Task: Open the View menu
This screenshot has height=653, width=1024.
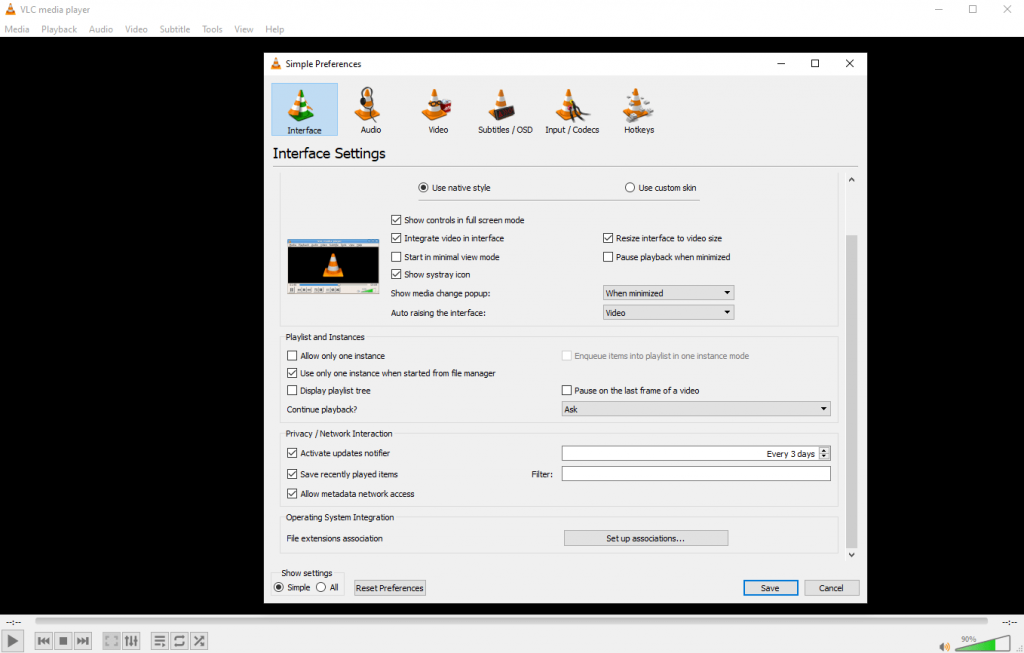Action: [x=244, y=29]
